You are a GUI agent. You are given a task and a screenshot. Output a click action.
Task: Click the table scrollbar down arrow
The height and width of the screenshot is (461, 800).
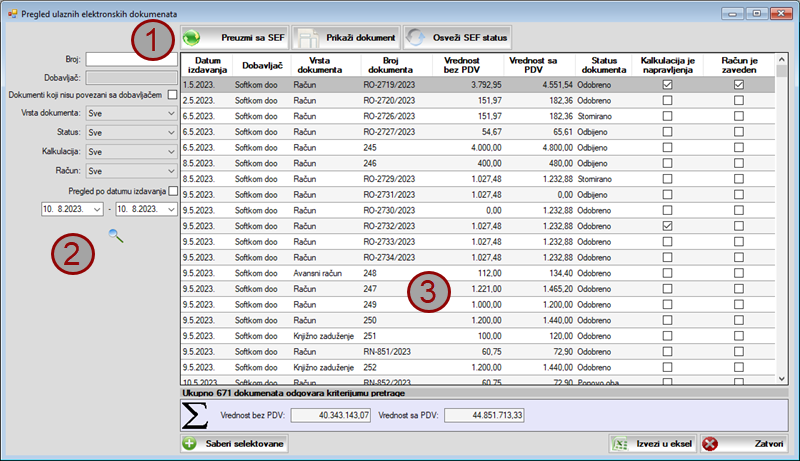click(x=782, y=378)
